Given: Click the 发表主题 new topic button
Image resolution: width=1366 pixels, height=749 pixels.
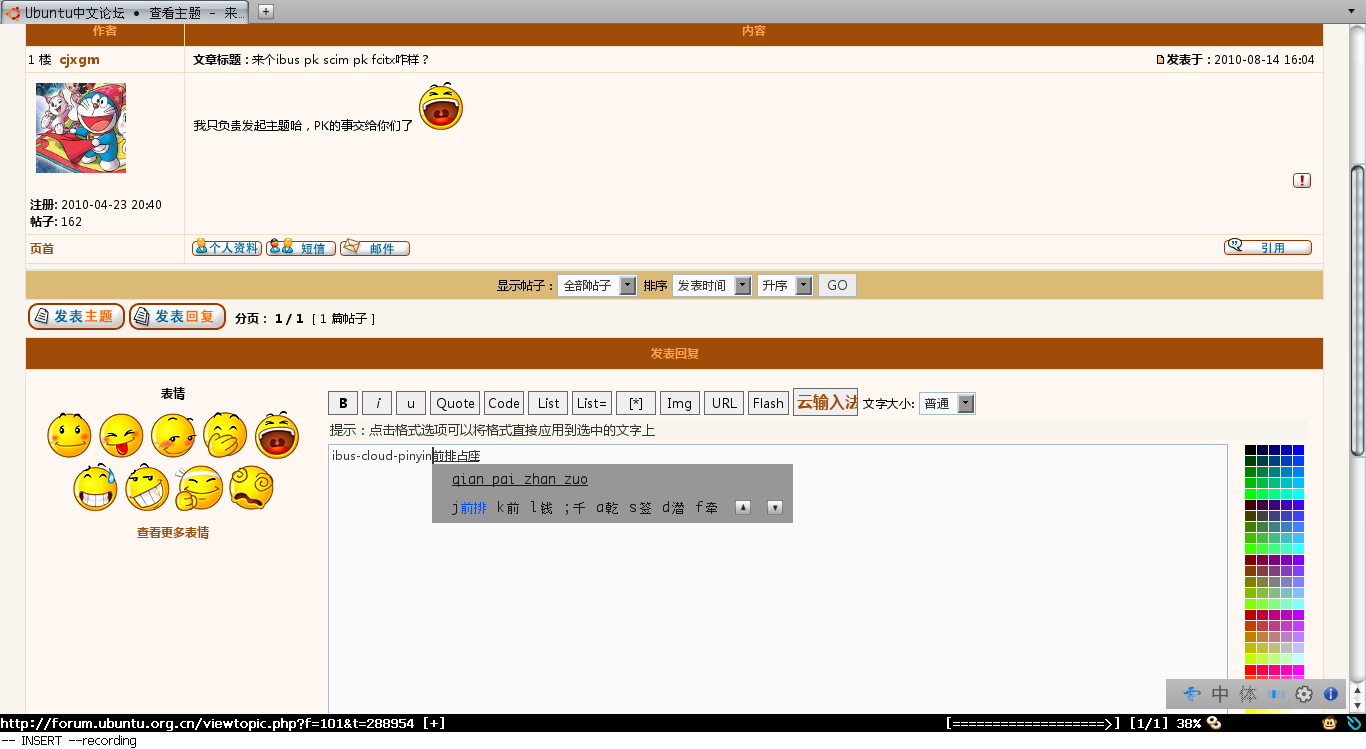Looking at the screenshot, I should (77, 317).
